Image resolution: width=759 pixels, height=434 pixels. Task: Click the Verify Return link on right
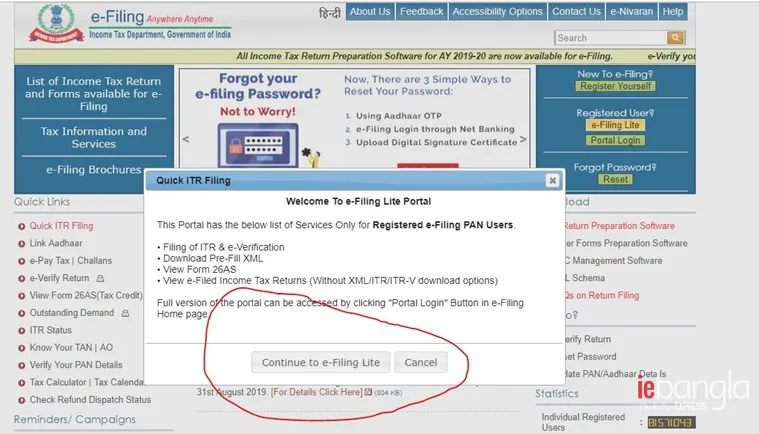point(588,339)
